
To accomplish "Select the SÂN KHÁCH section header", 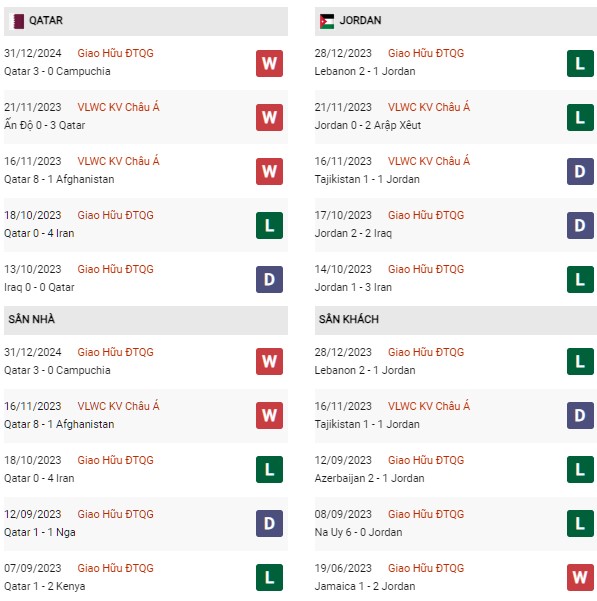I will tap(456, 320).
